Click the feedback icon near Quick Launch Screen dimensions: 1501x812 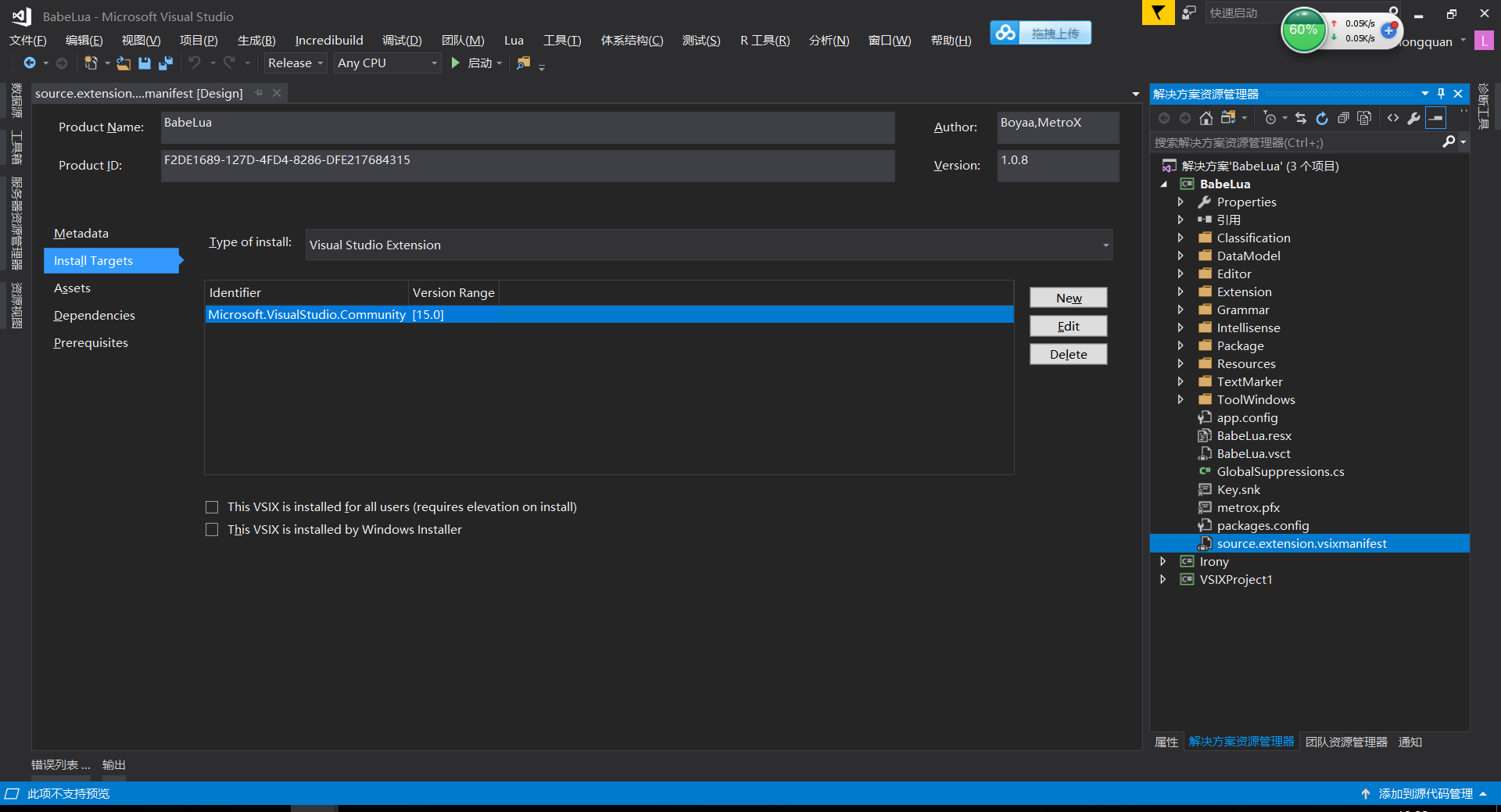coord(1189,13)
